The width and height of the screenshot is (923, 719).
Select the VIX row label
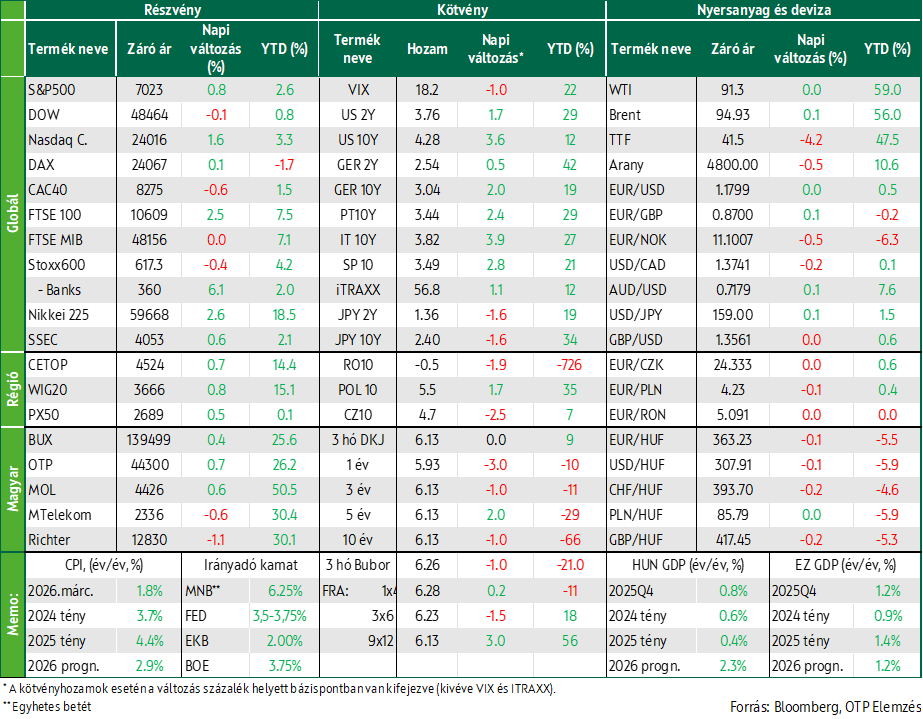pos(358,90)
